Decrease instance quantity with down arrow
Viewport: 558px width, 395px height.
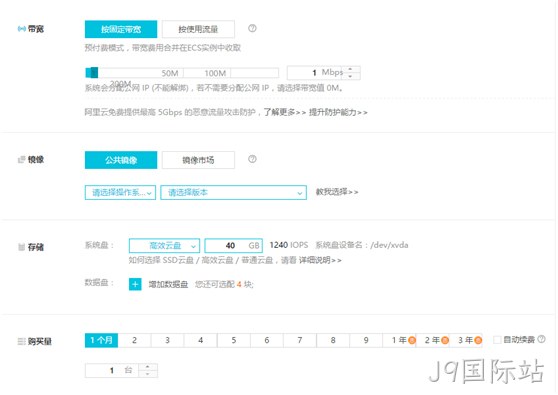coord(147,374)
